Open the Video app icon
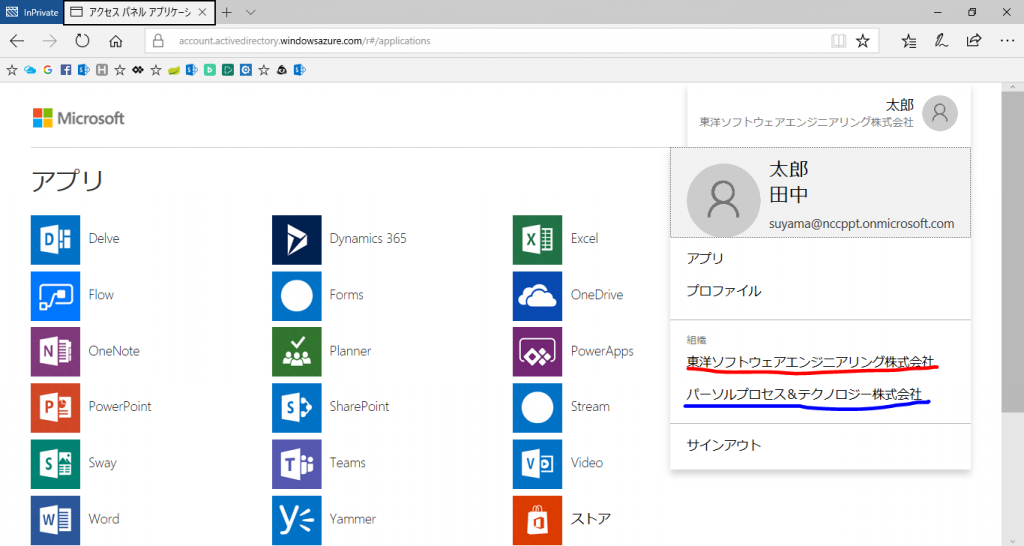Image resolution: width=1024 pixels, height=546 pixels. 537,464
